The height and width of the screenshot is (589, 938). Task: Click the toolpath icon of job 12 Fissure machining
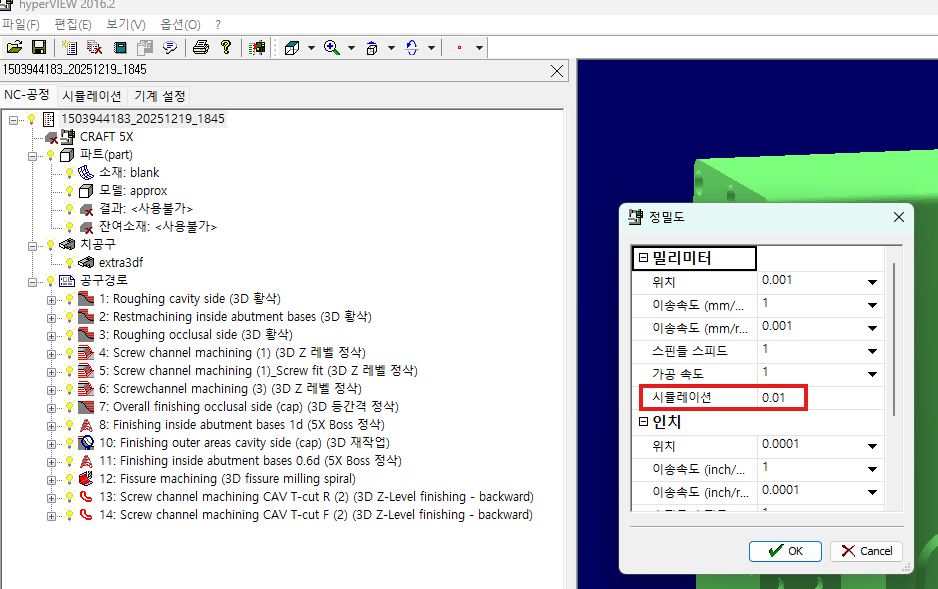click(86, 479)
